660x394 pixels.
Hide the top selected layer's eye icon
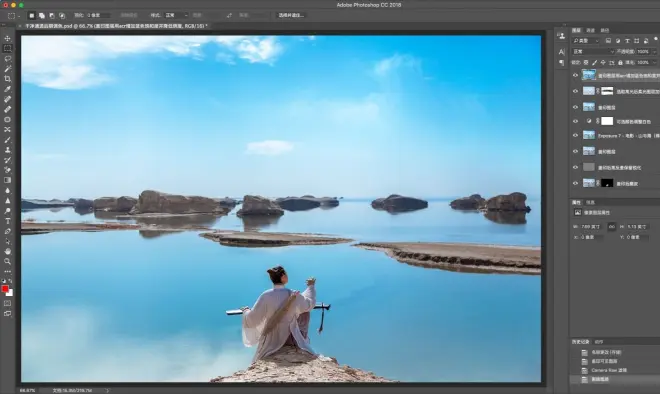[575, 75]
